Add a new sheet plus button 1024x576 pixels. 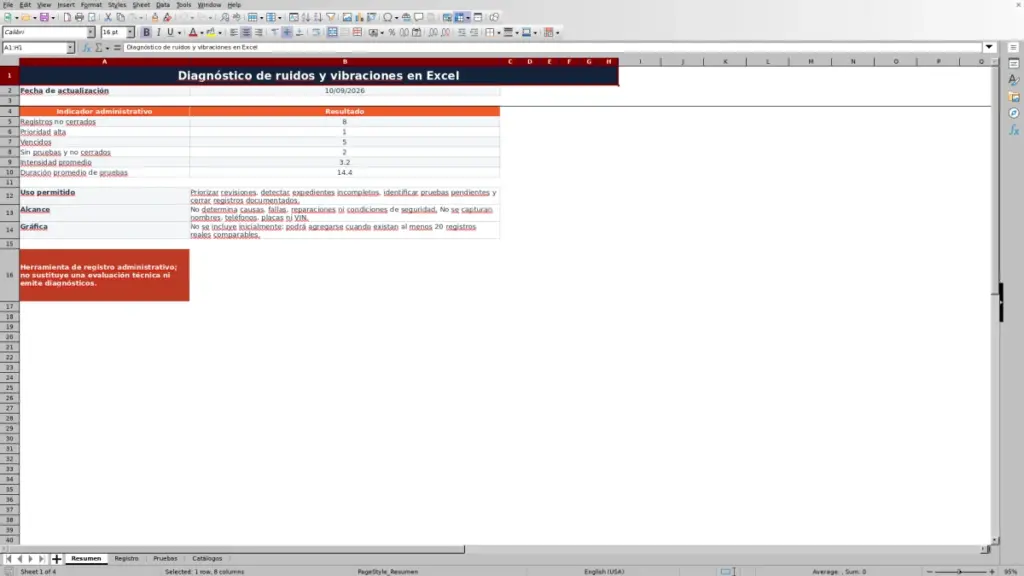(56, 559)
